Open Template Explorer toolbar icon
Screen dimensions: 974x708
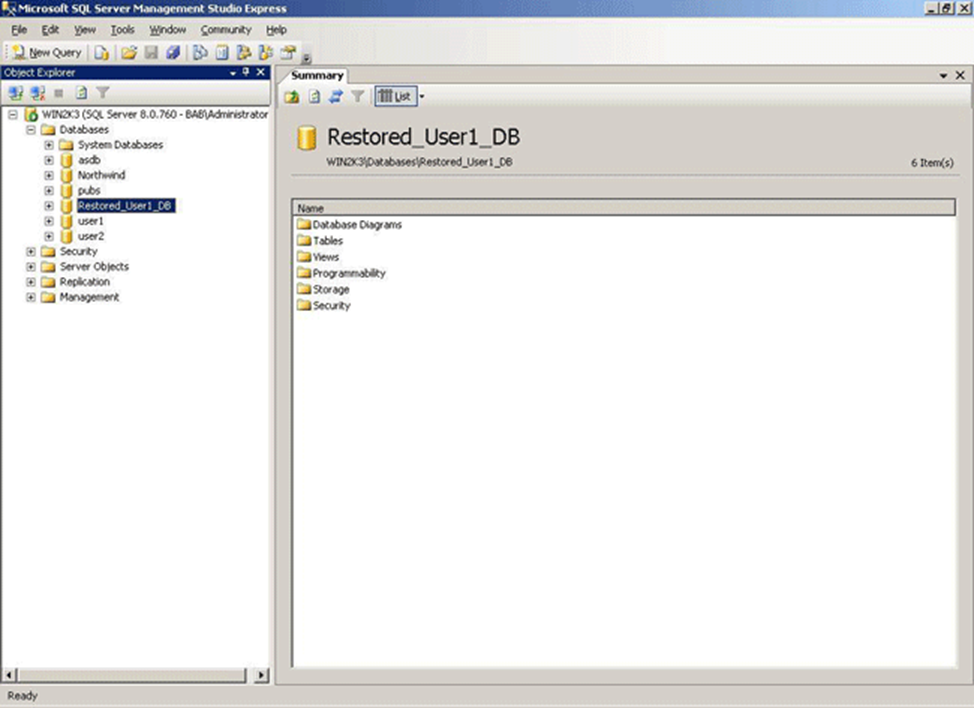[266, 53]
